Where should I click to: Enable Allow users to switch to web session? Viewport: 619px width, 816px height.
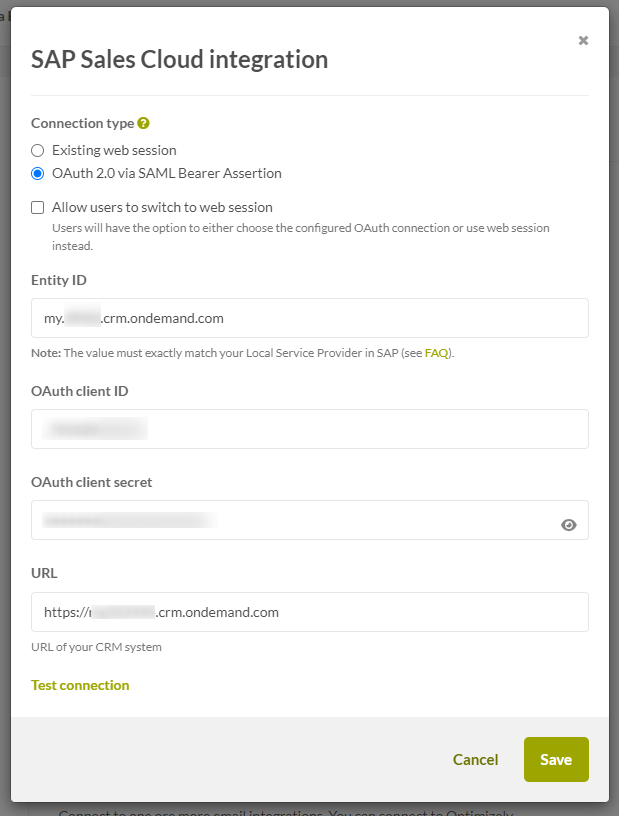point(37,207)
